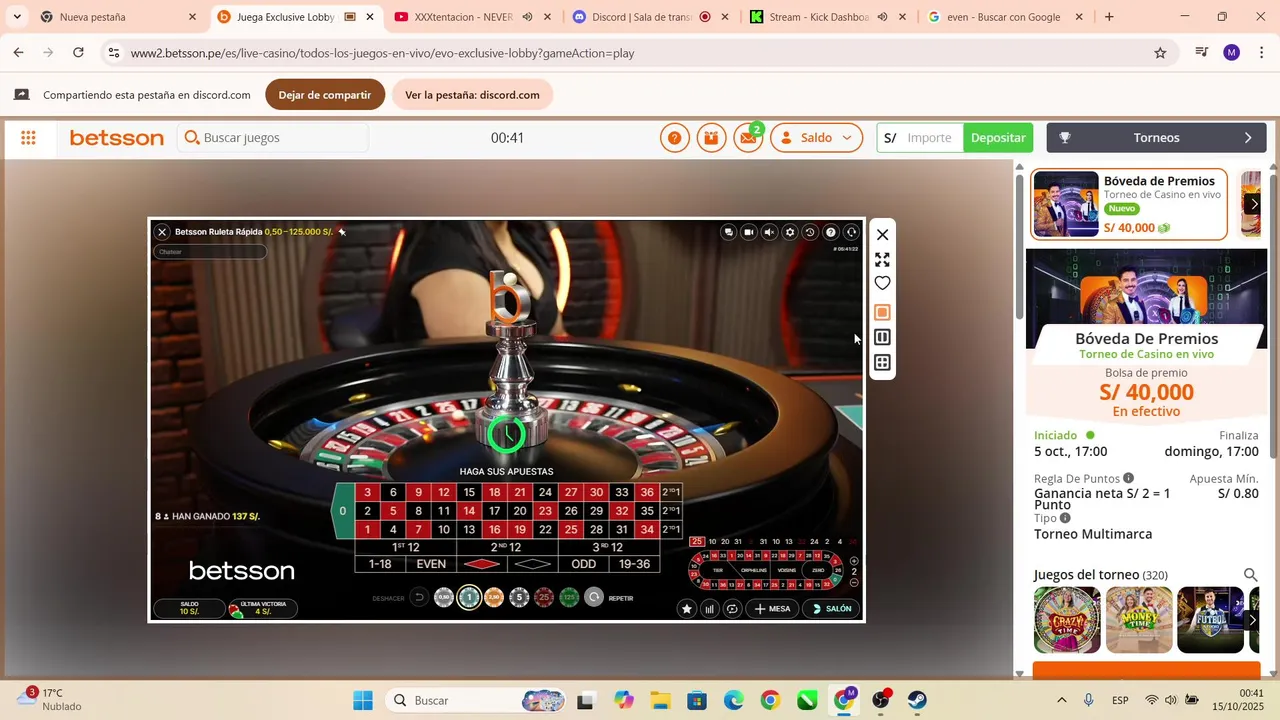Select single game view layout
Screen dimensions: 1280x720
coord(882,312)
